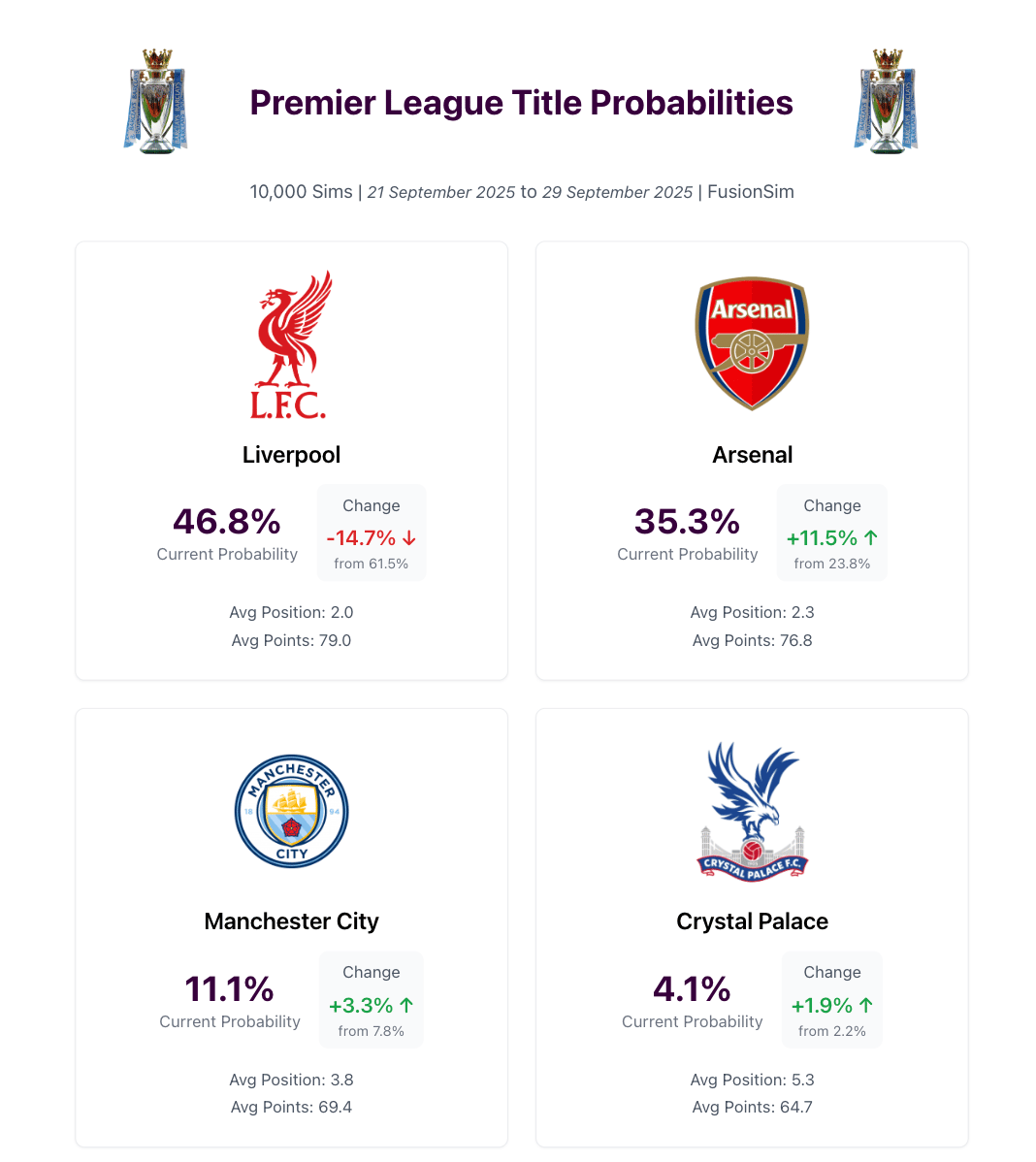Viewport: 1036px width, 1162px height.
Task: Click Arsenal's 35.3% current probability
Action: click(687, 522)
